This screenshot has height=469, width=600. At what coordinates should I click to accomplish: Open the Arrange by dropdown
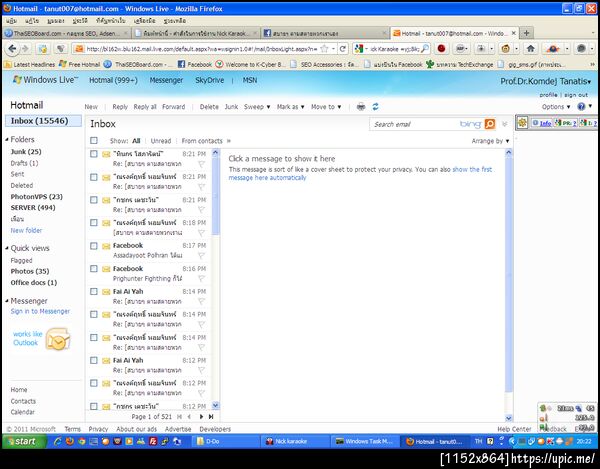(x=490, y=141)
